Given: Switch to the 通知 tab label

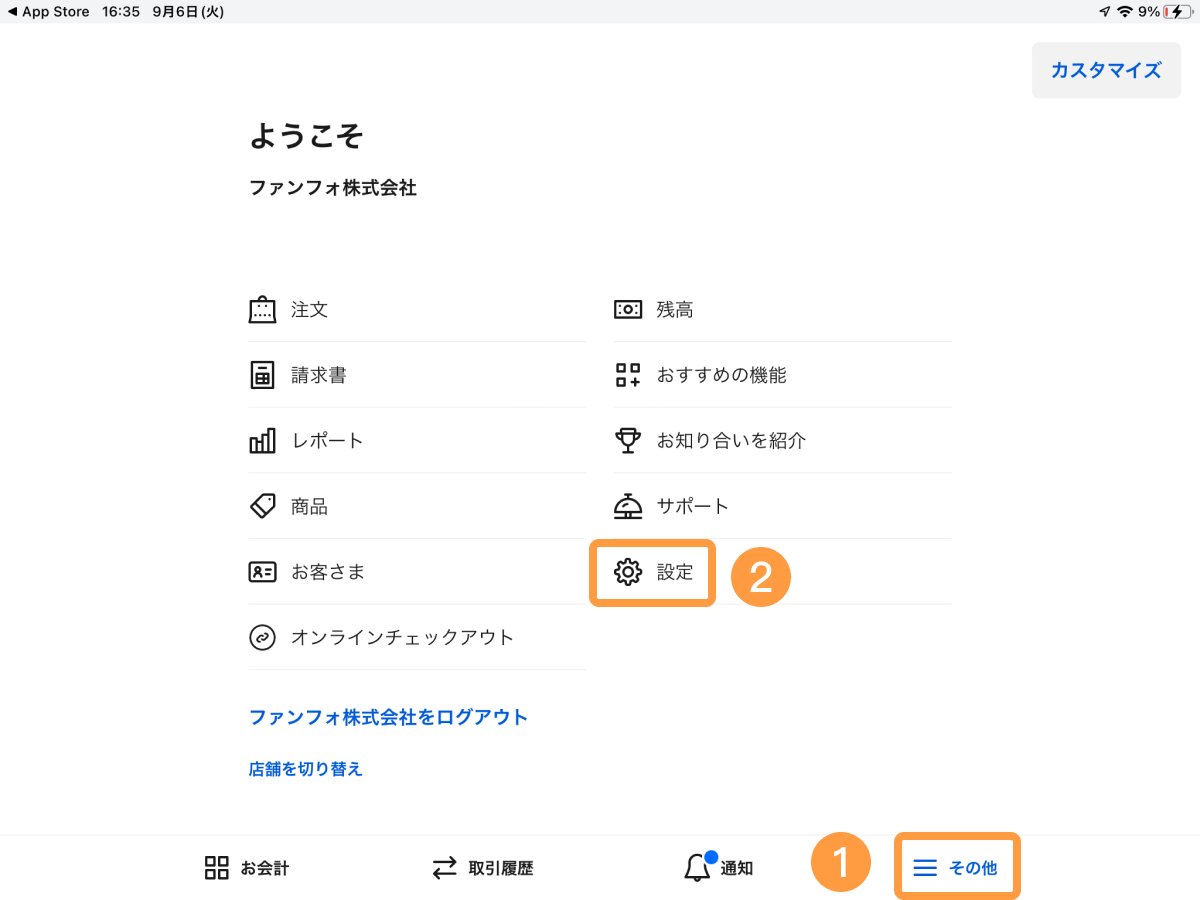Looking at the screenshot, I should point(737,868).
